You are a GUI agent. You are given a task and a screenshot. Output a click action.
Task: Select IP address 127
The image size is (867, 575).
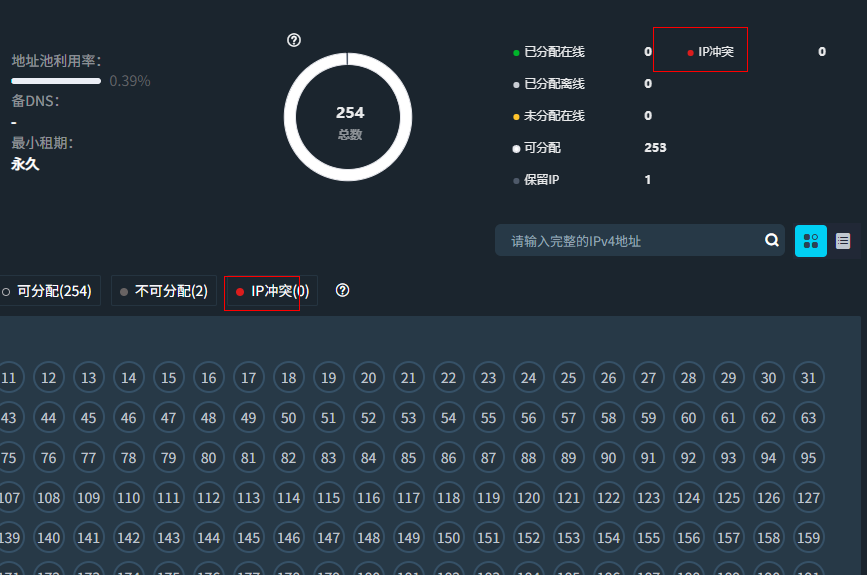click(x=808, y=498)
